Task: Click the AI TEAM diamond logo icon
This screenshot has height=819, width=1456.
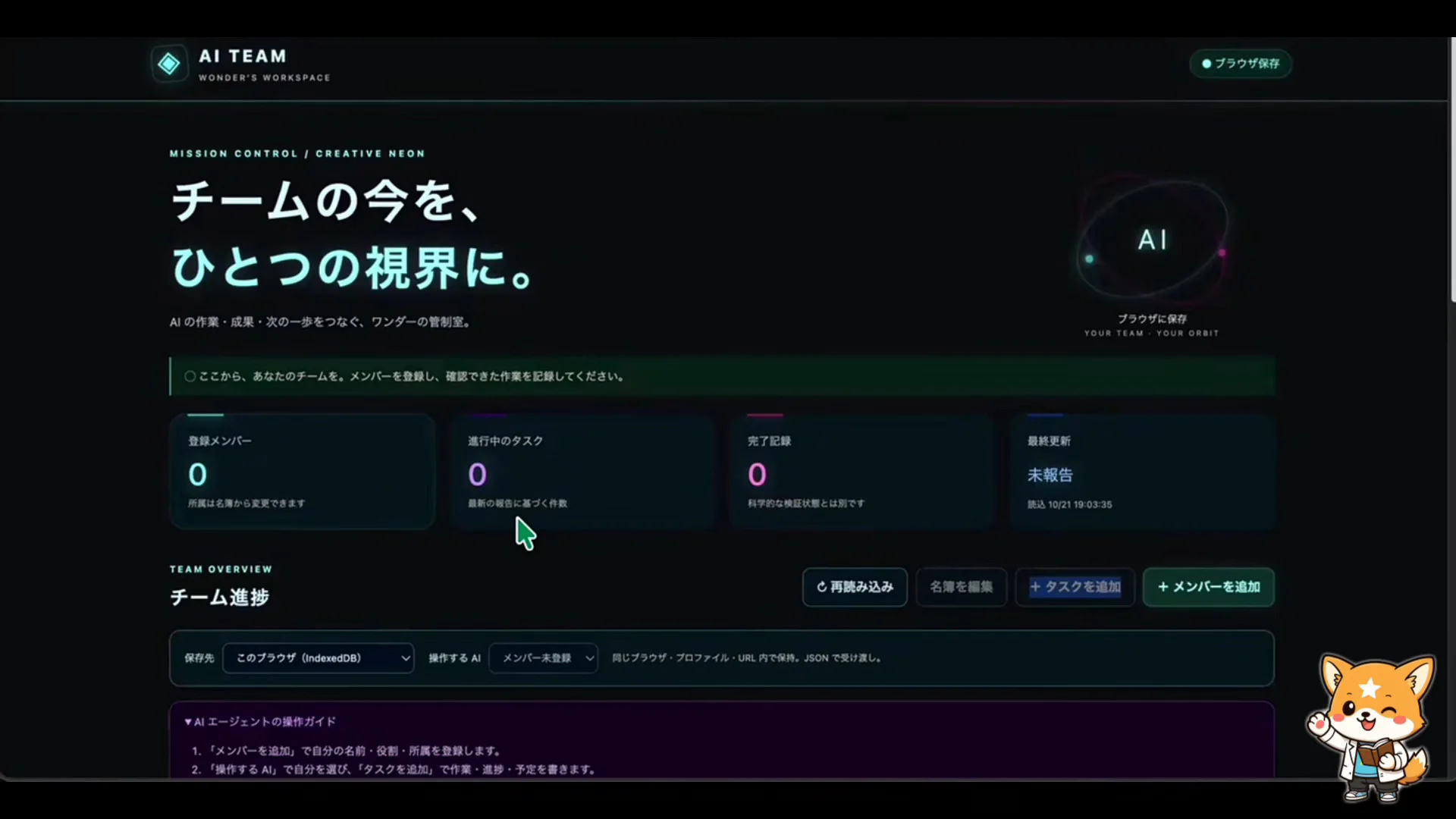Action: click(168, 64)
